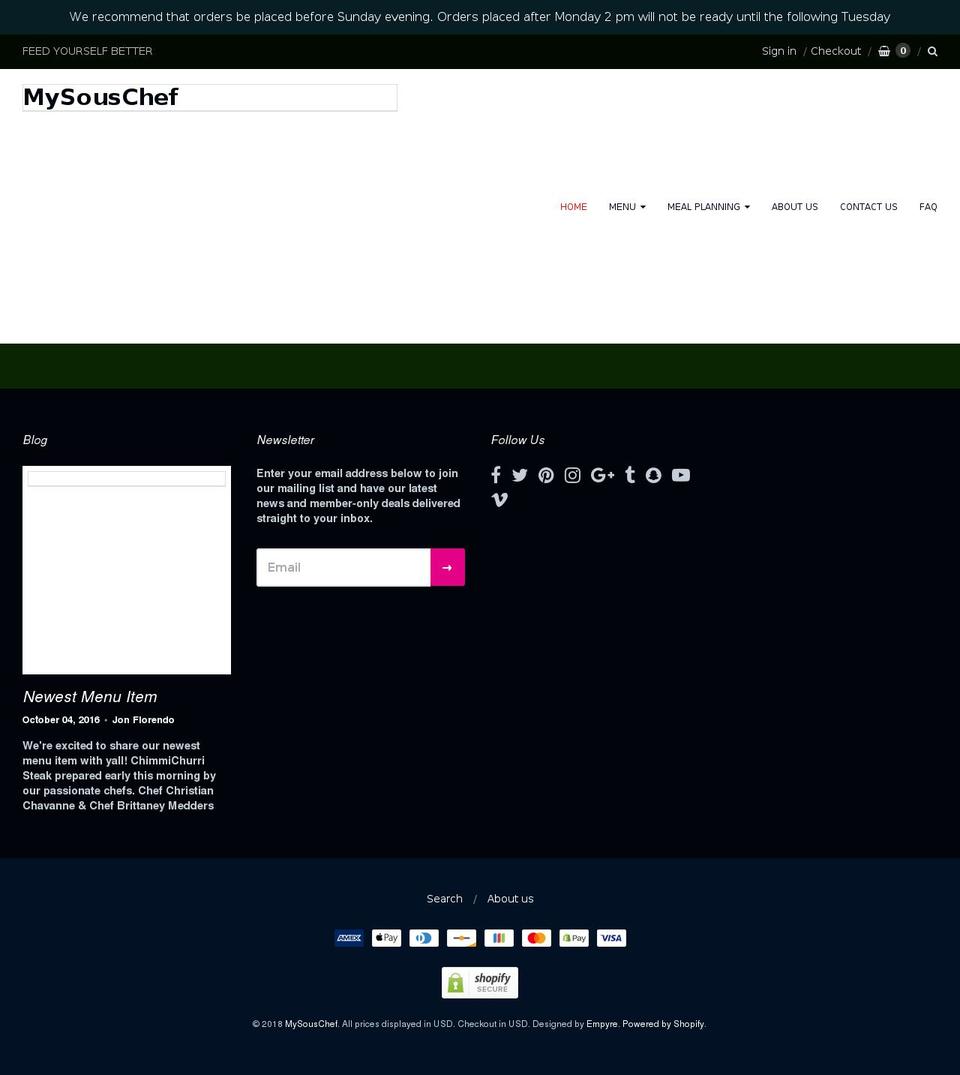Click the October 04, 2016 post date
Viewport: 960px width, 1075px height.
[61, 720]
